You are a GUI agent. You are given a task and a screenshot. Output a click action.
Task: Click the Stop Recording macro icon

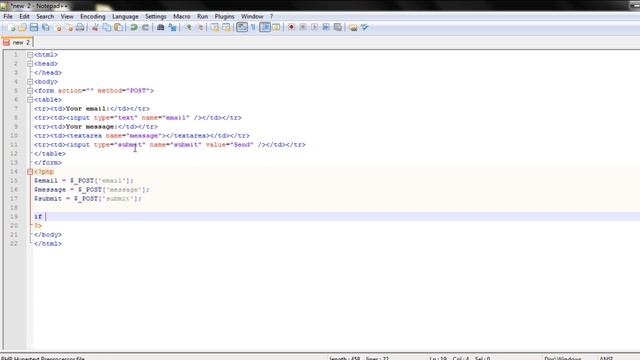click(x=303, y=27)
